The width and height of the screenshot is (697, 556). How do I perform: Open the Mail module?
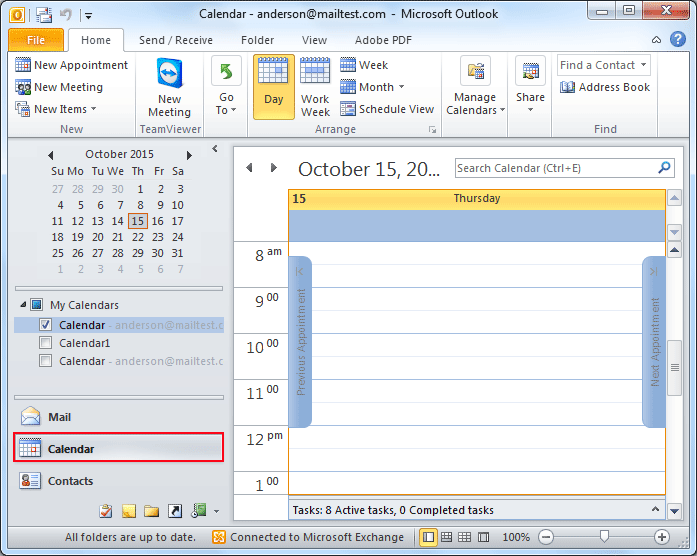coord(119,417)
